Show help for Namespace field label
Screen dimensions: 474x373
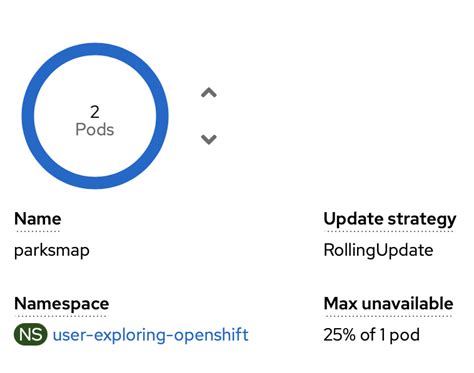click(62, 304)
